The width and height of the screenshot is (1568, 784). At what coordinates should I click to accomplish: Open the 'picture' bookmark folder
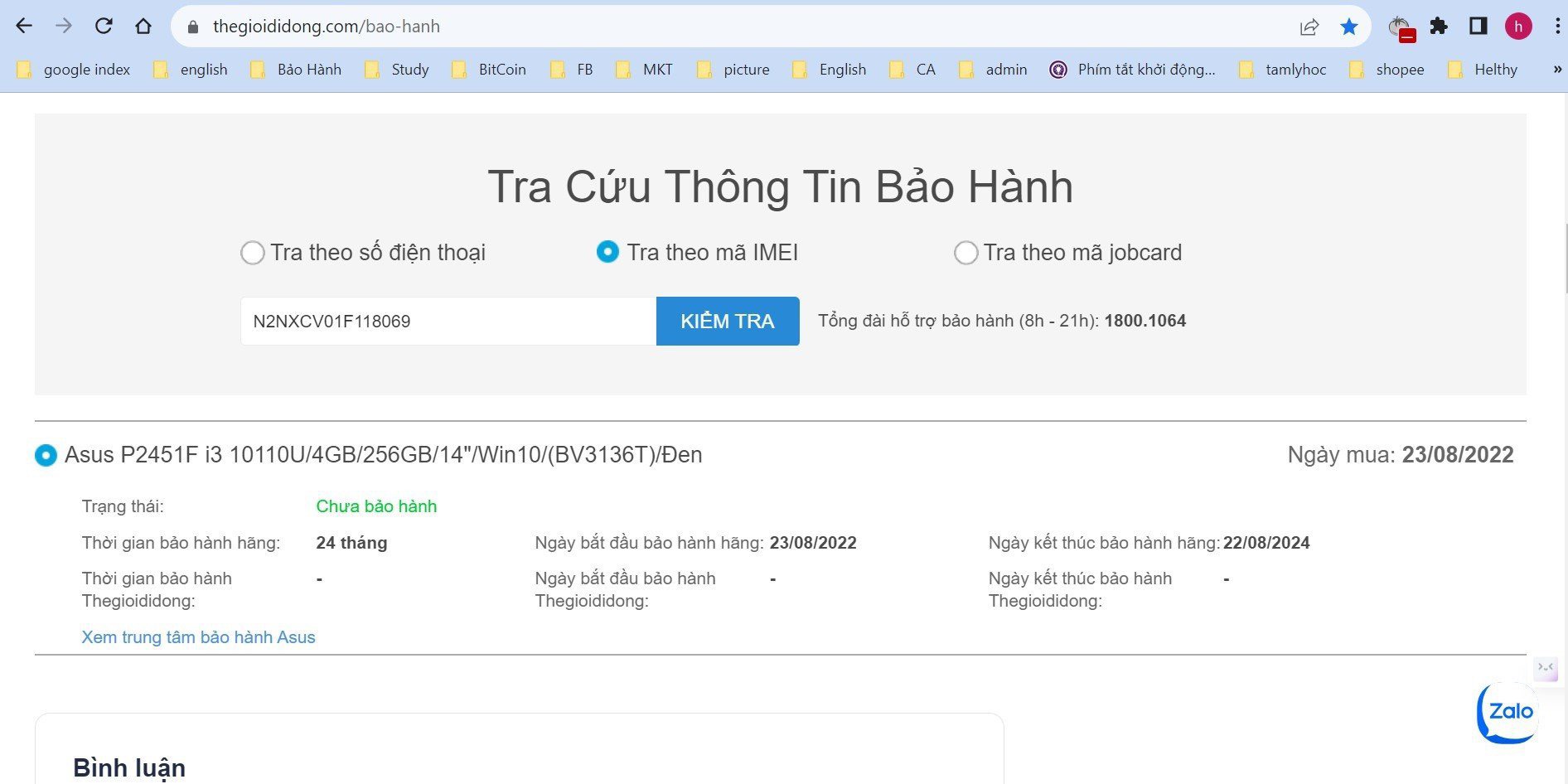click(x=733, y=70)
